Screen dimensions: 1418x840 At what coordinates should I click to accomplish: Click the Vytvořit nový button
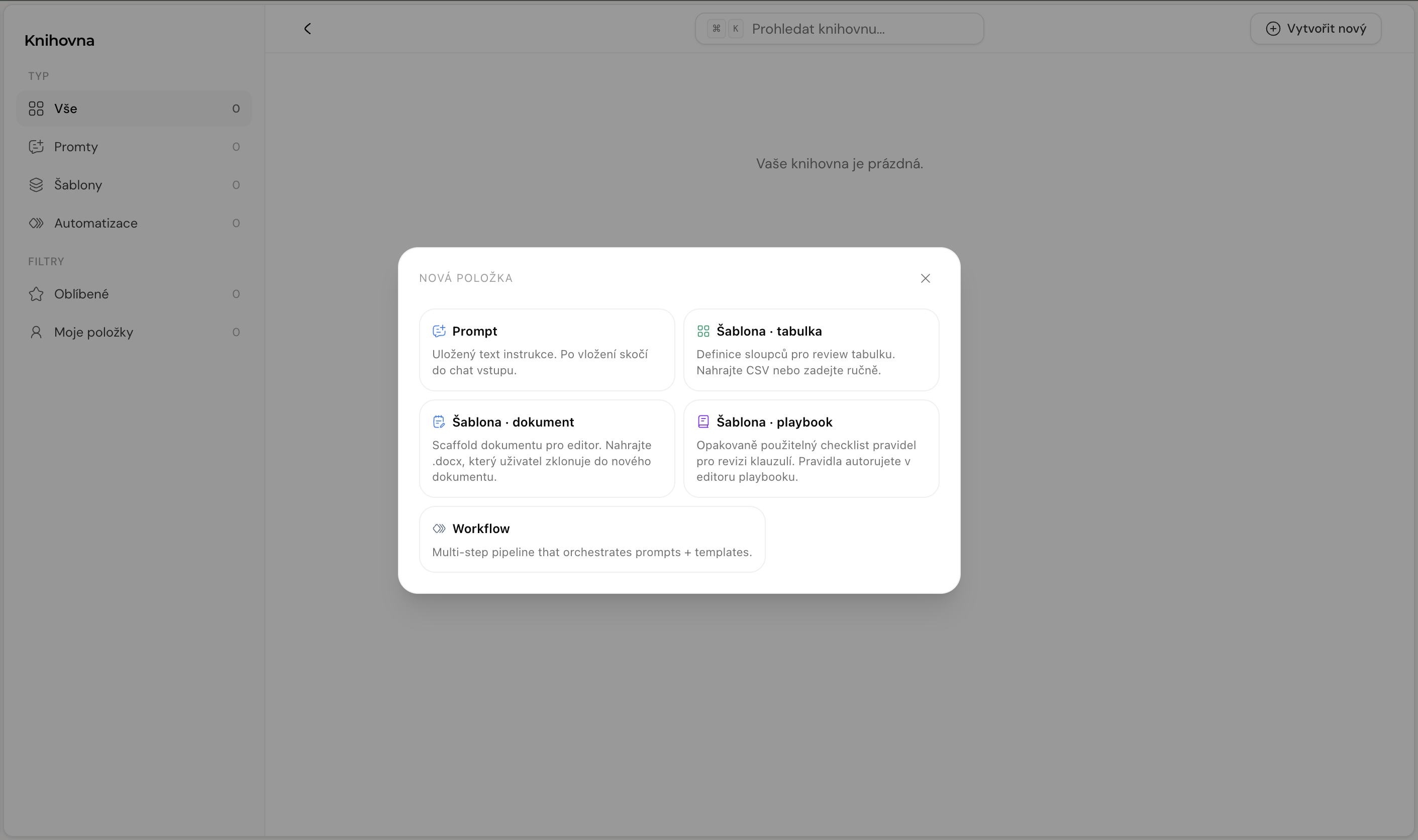click(1315, 29)
